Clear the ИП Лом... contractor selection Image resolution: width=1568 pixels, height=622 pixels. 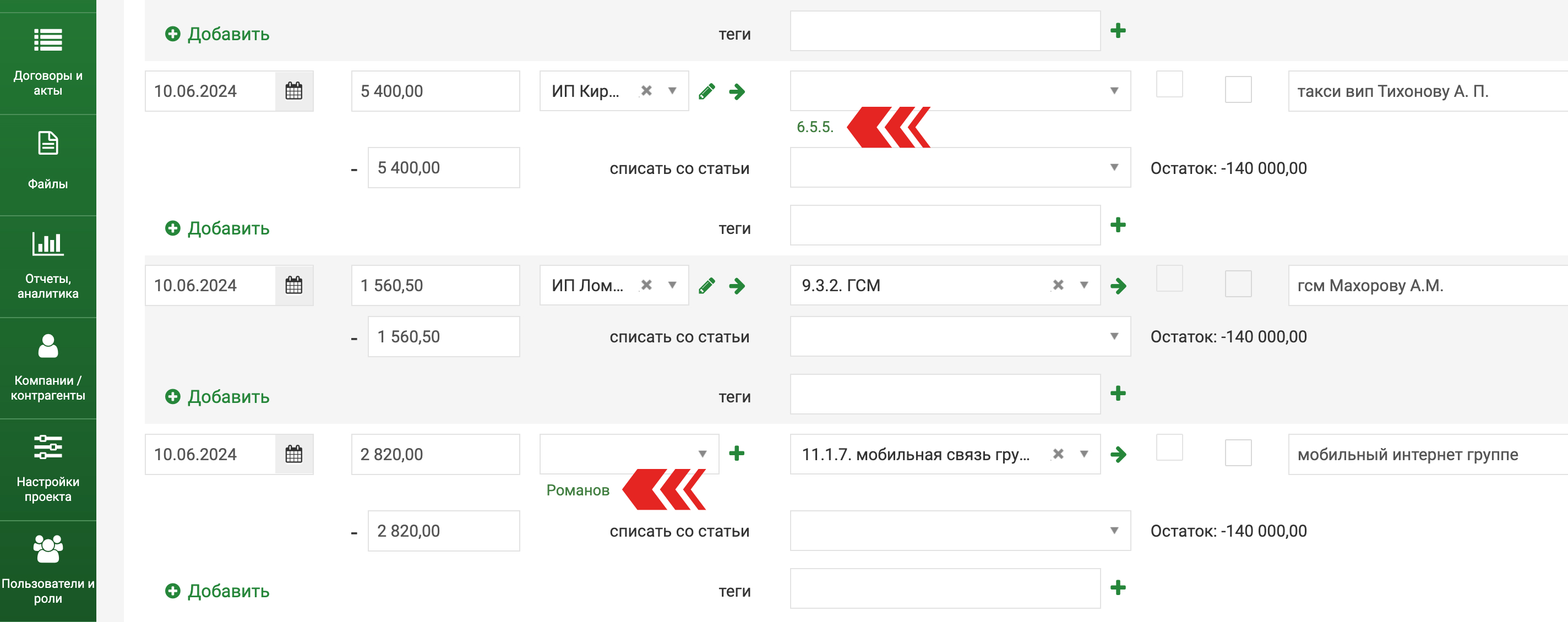[646, 285]
